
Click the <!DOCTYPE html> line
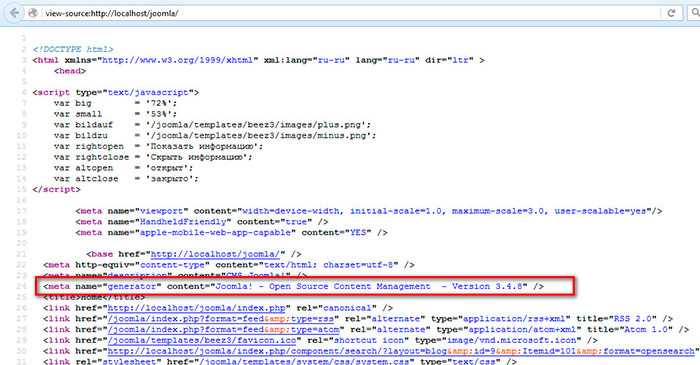tap(73, 49)
